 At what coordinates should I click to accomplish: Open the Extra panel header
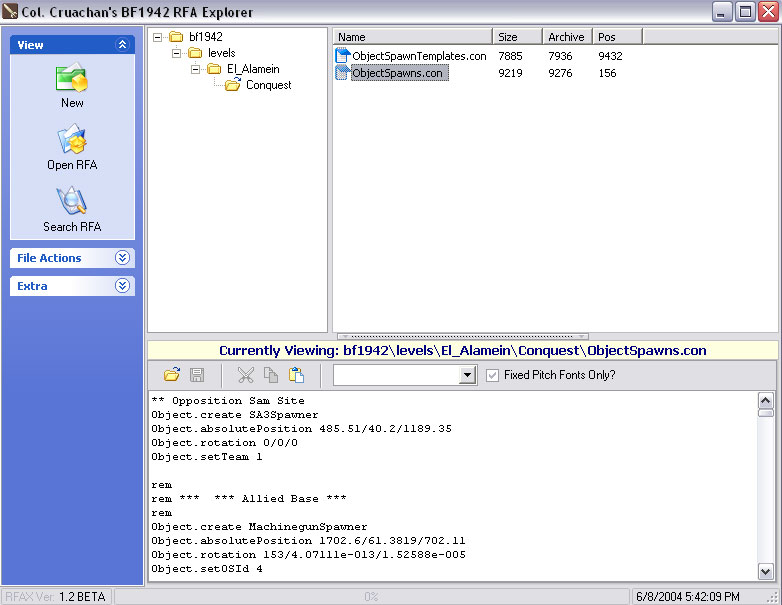coord(72,286)
